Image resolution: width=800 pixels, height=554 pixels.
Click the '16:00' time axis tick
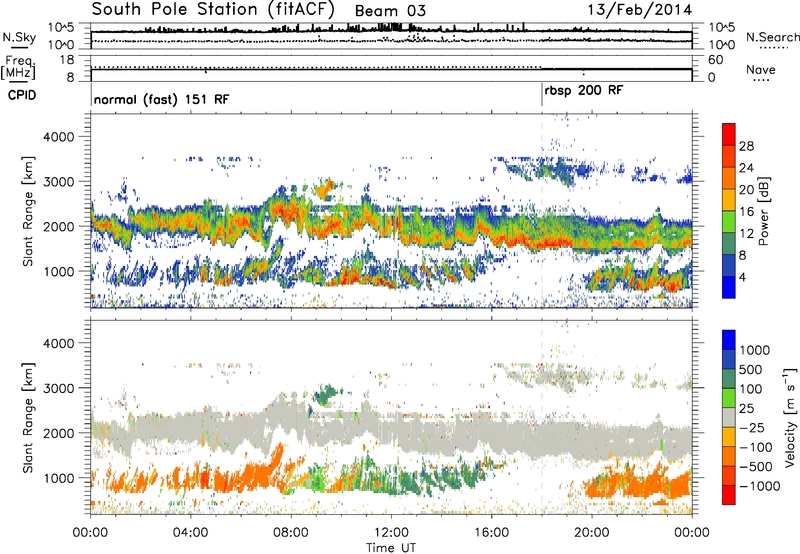491,533
